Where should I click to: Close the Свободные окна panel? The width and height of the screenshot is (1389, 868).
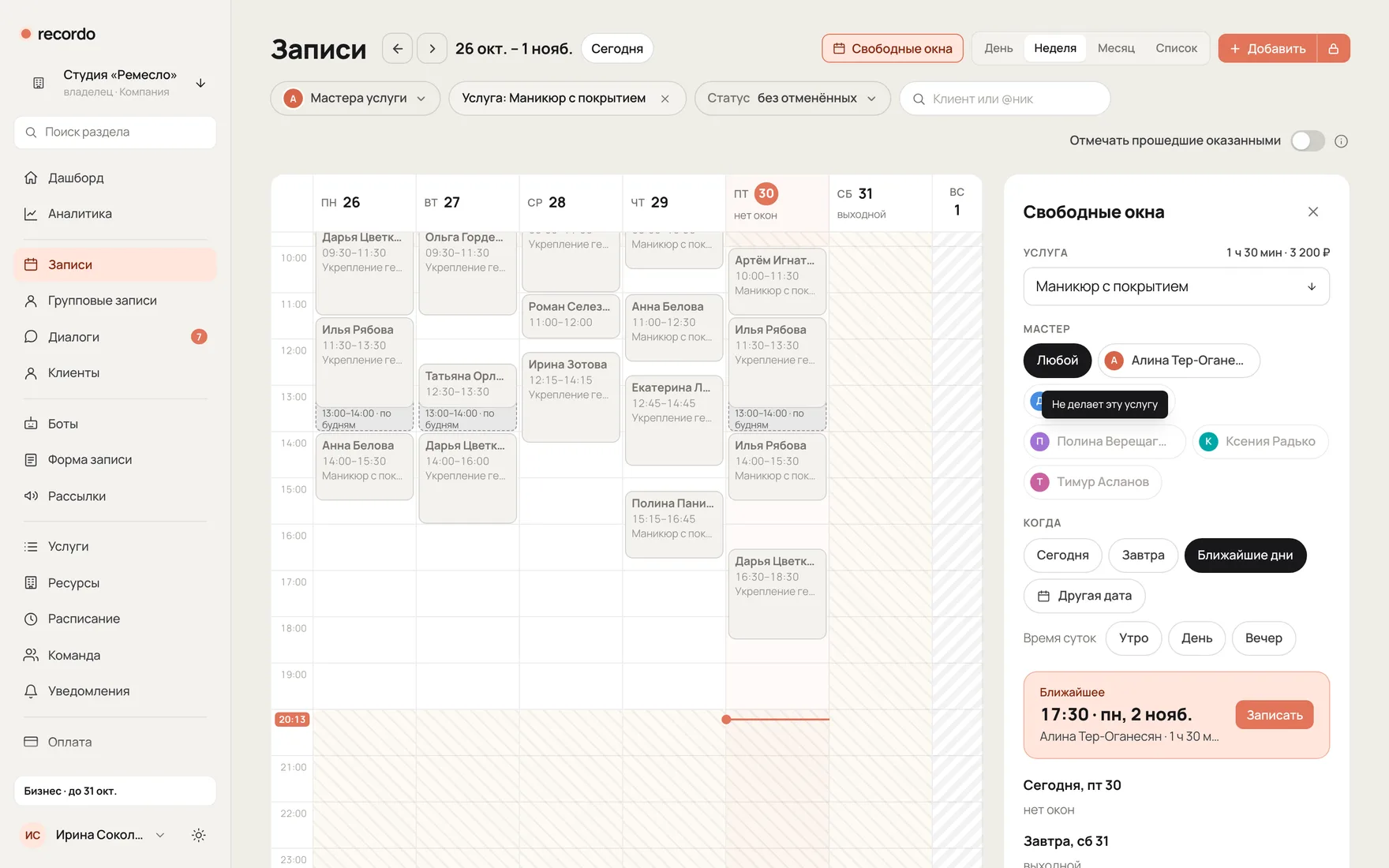pyautogui.click(x=1313, y=211)
